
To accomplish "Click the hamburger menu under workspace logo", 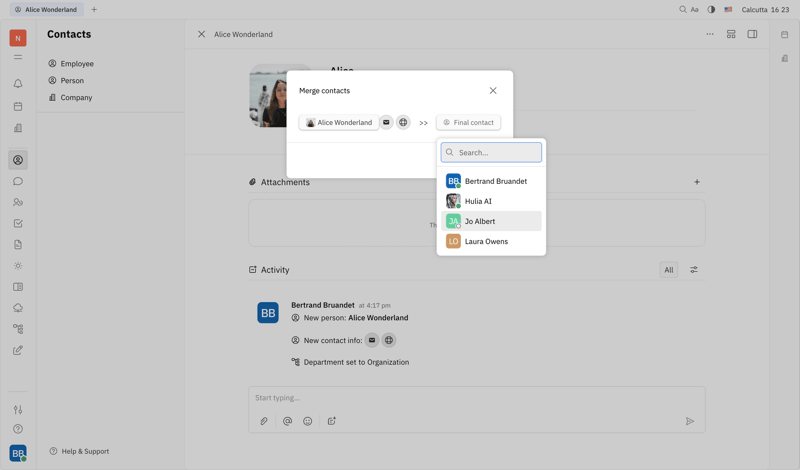I will (x=18, y=57).
